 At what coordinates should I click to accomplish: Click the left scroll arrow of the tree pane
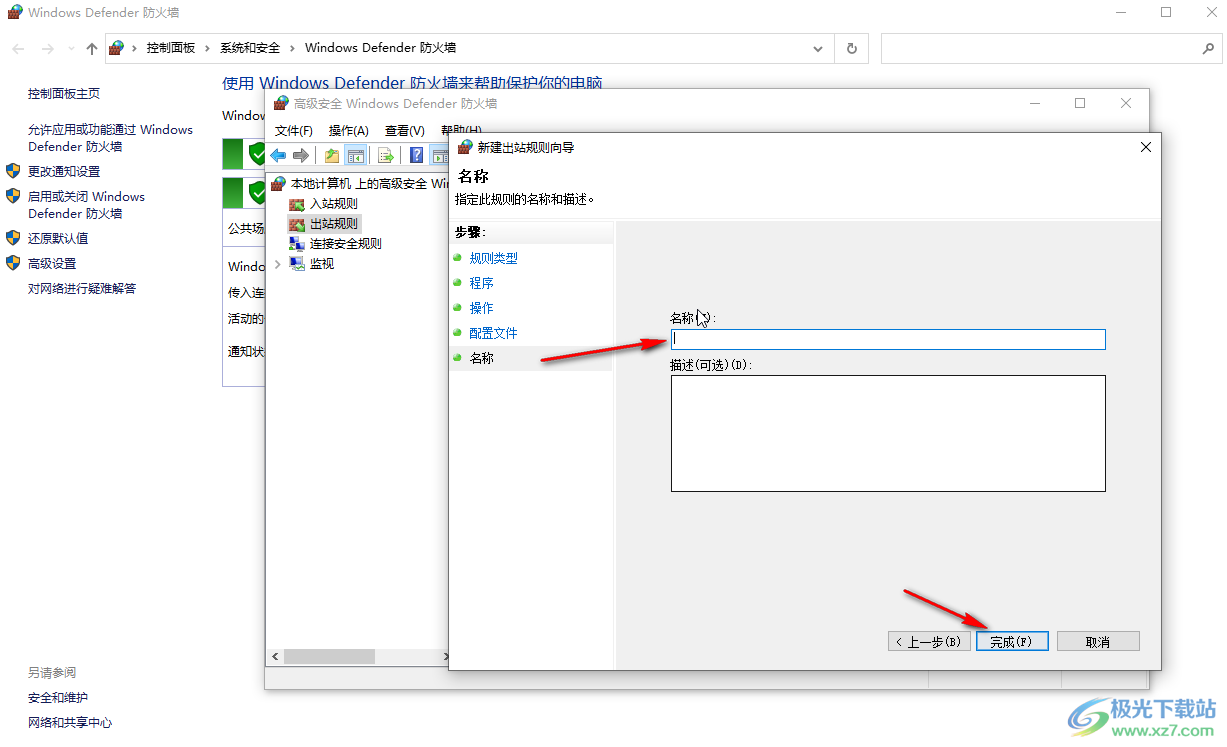(275, 657)
